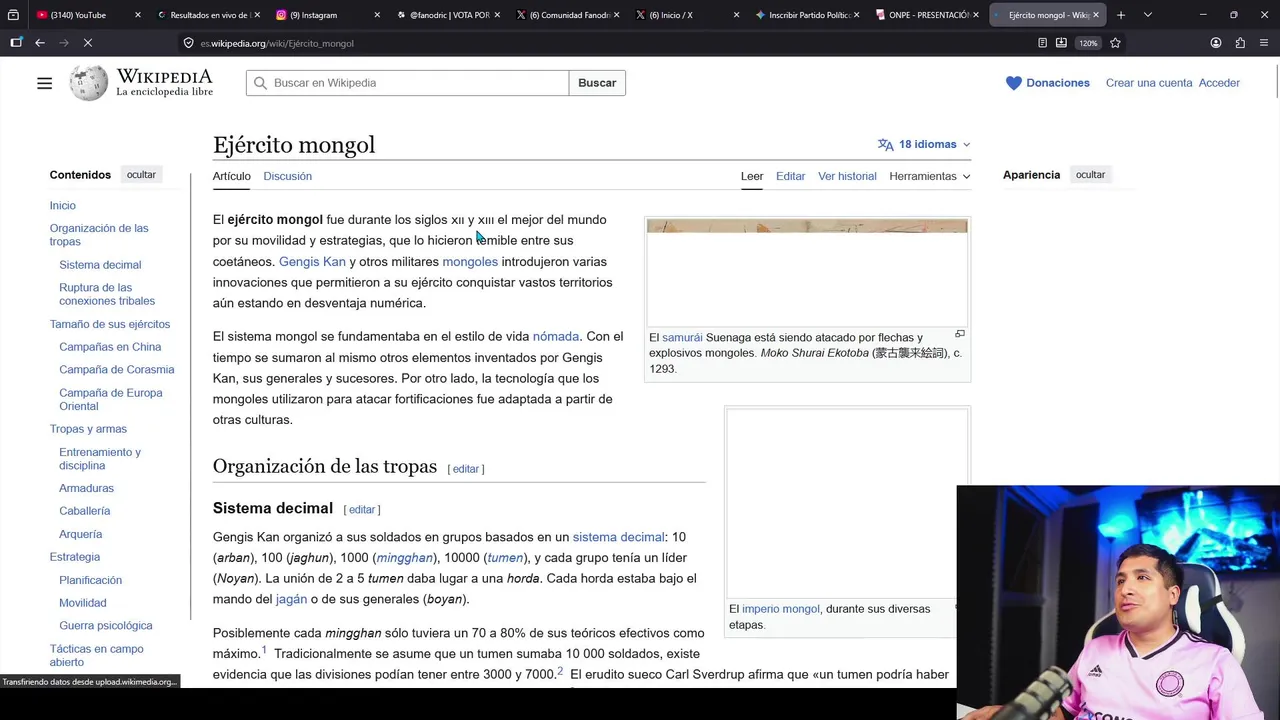Expand the Herramientas dropdown
The image size is (1280, 720).
point(930,176)
